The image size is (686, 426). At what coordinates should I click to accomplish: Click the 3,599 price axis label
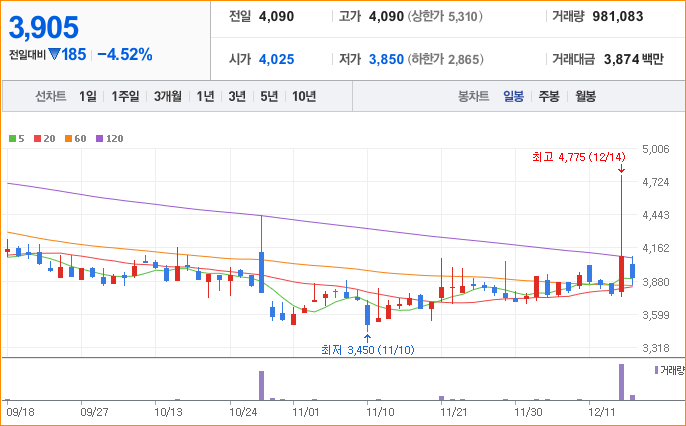[656, 315]
